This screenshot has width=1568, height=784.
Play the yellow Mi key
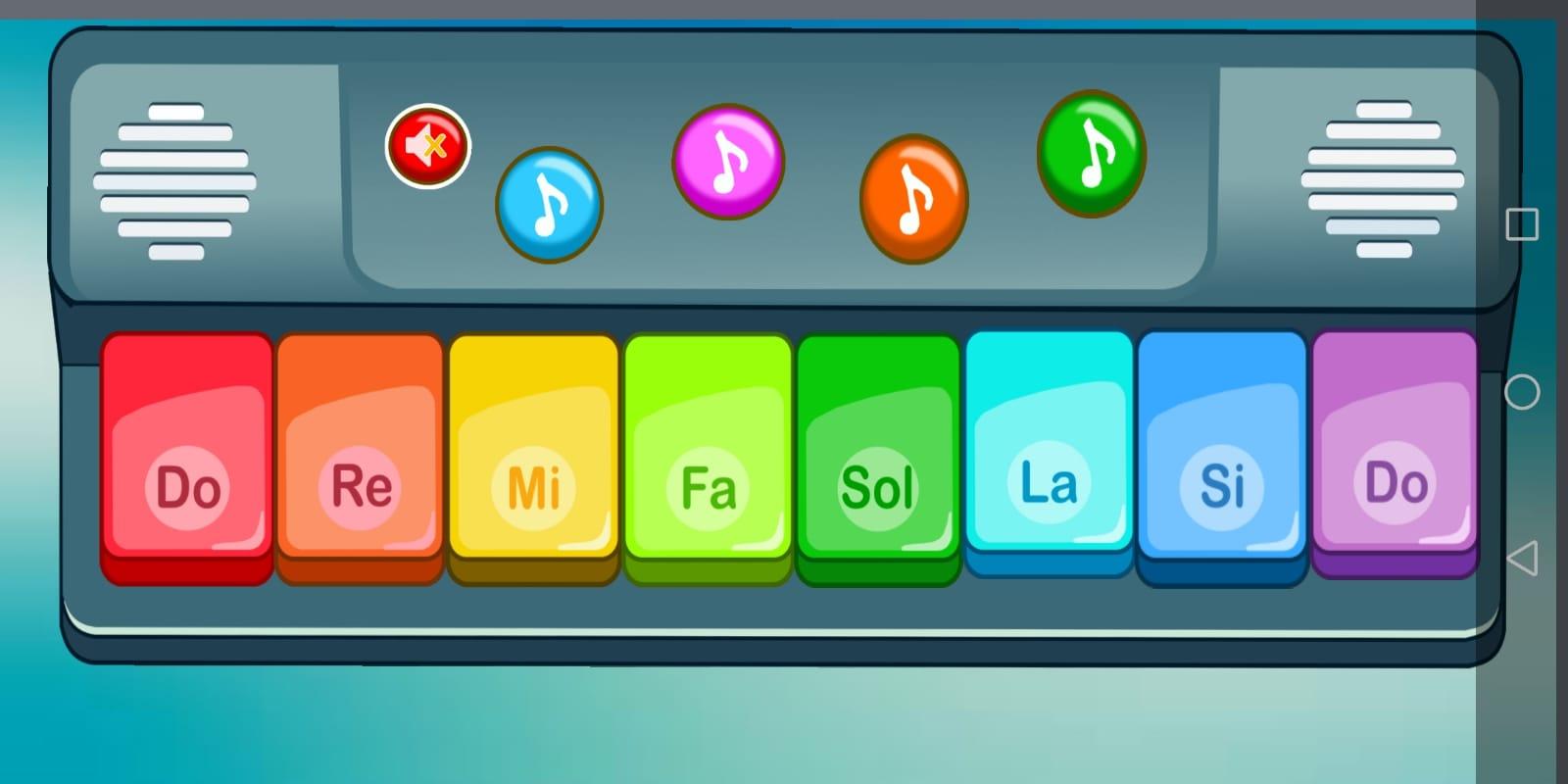point(534,458)
